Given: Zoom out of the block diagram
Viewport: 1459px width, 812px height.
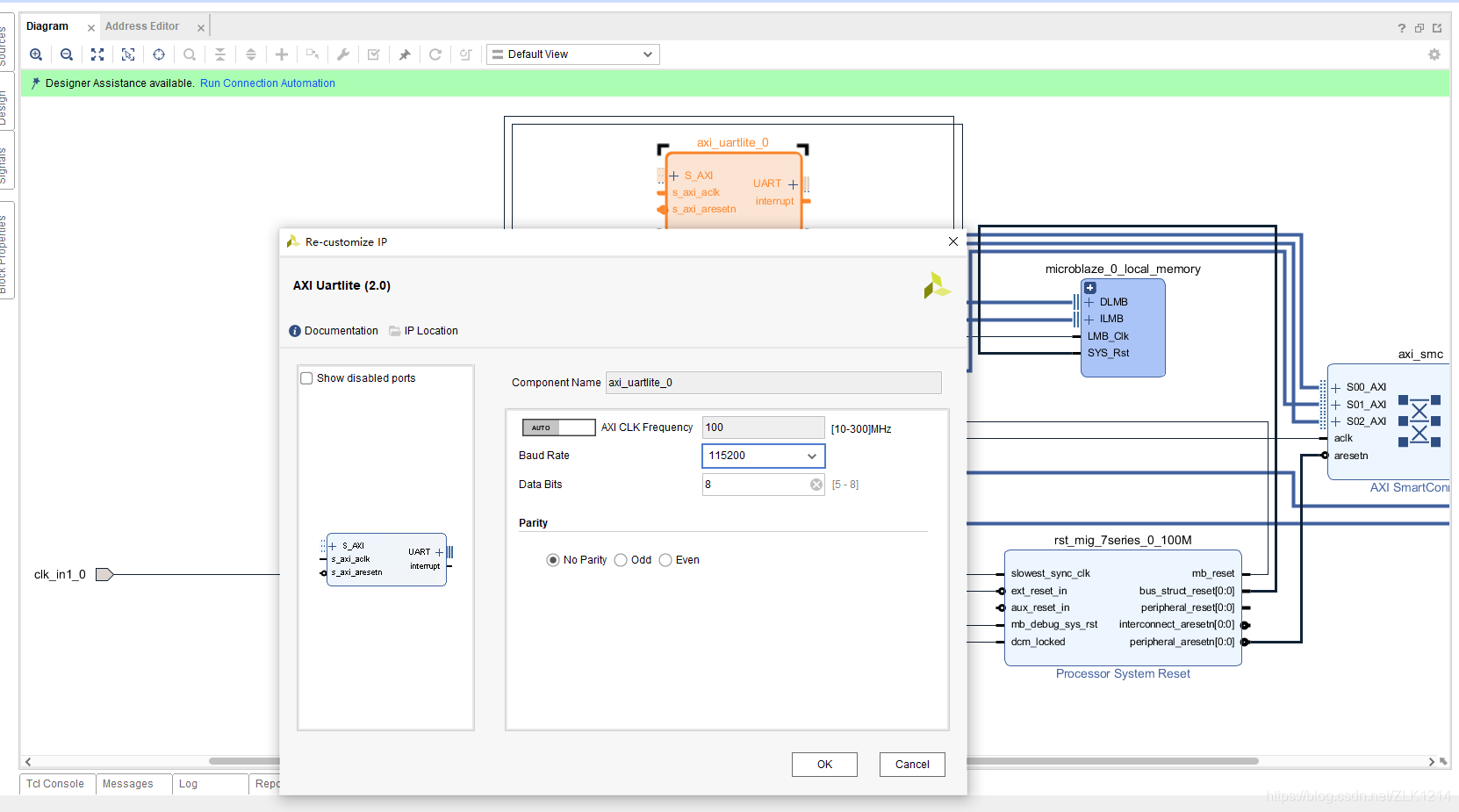Looking at the screenshot, I should click(67, 54).
